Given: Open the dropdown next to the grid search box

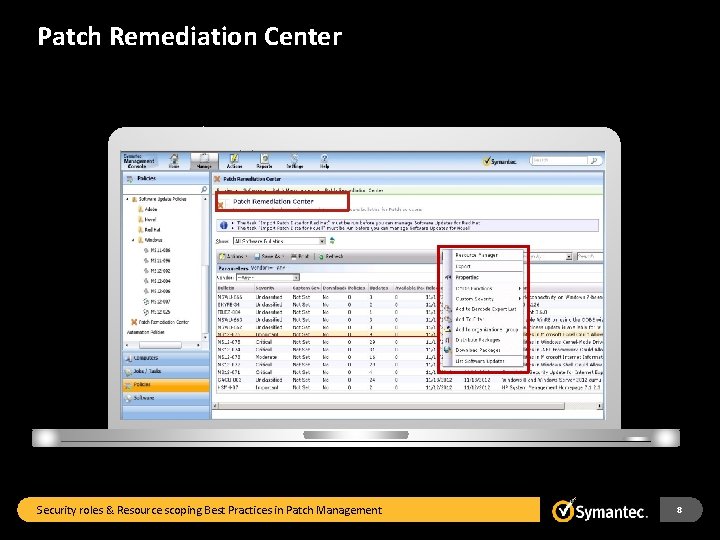Looking at the screenshot, I should pyautogui.click(x=568, y=256).
